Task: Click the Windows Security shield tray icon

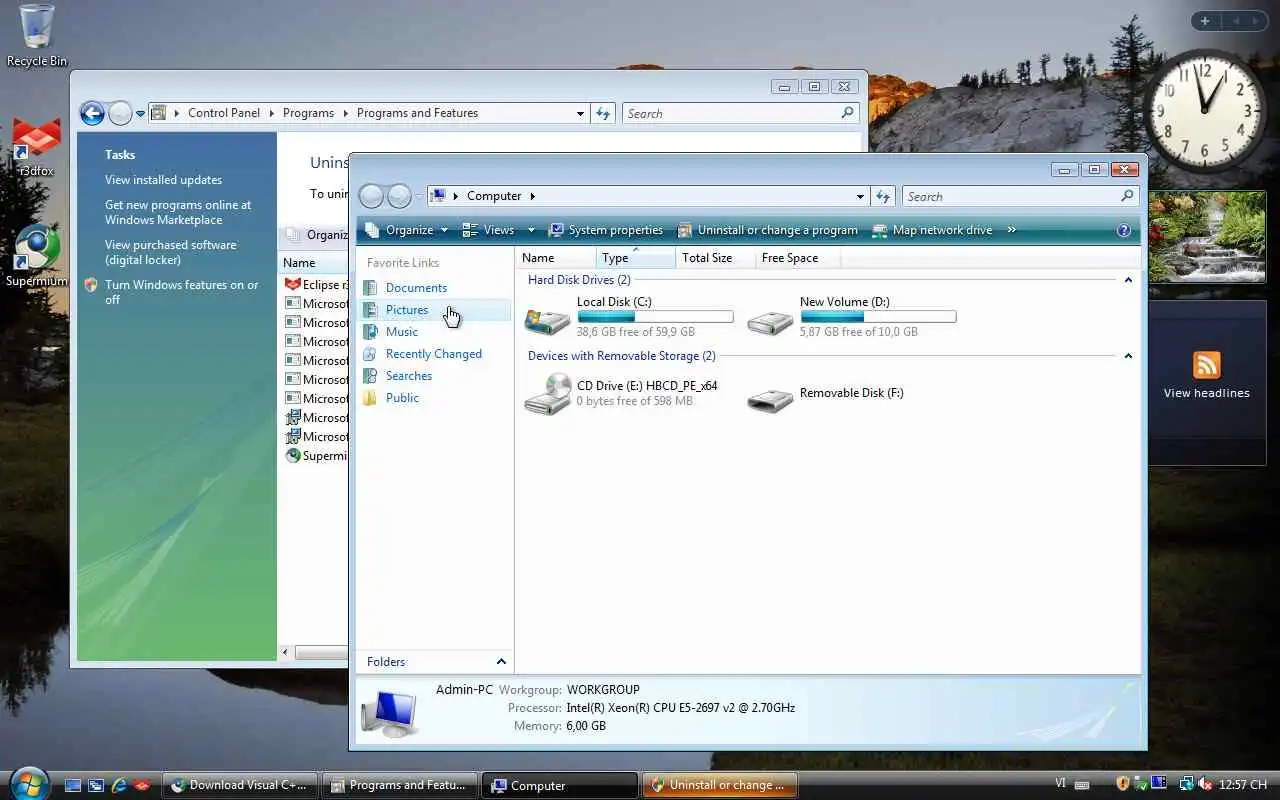Action: [1123, 784]
